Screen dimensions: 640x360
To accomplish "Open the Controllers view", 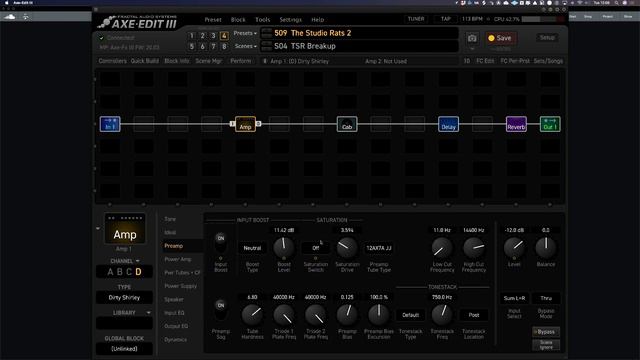I will coord(112,61).
